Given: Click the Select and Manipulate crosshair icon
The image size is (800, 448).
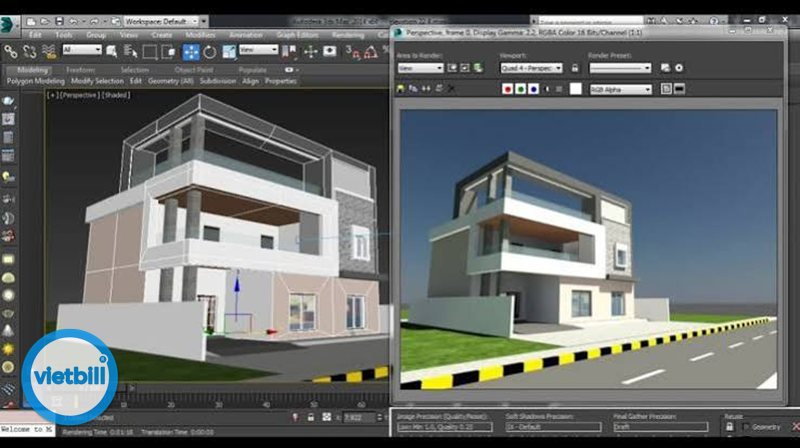Looking at the screenshot, I should click(x=310, y=51).
